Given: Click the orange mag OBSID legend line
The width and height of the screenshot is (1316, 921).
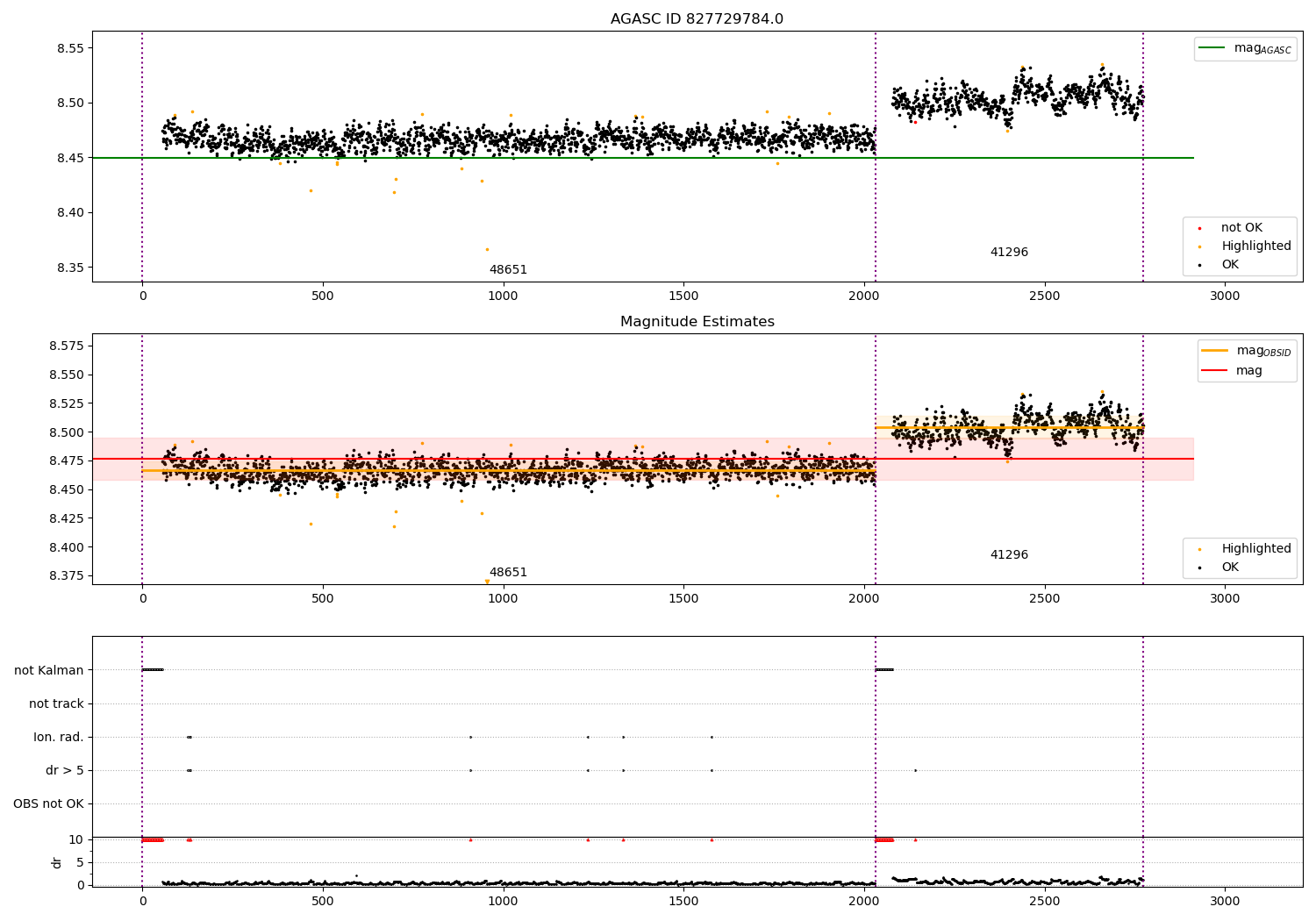Looking at the screenshot, I should tap(1214, 351).
